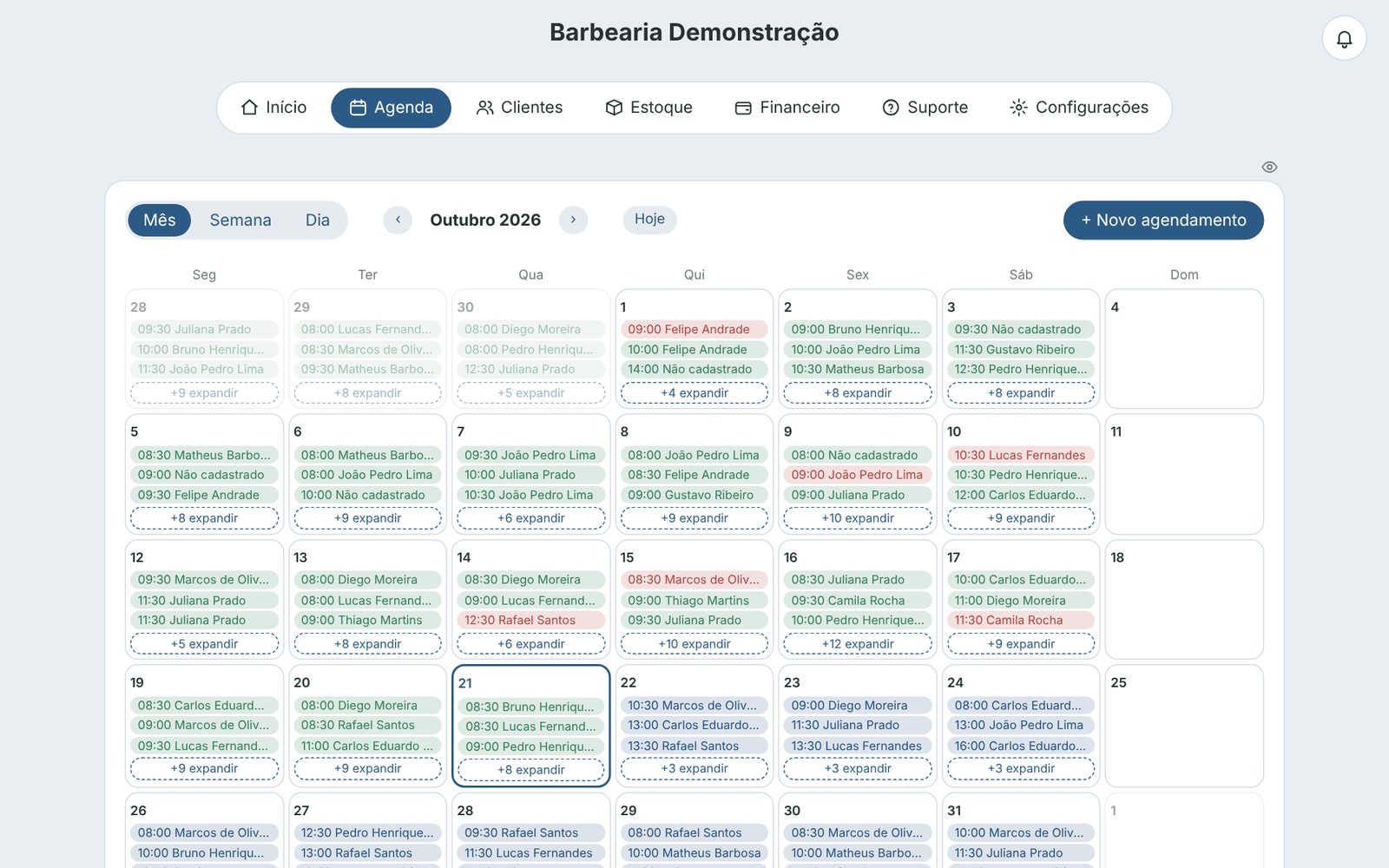Open the Estoque tab

point(648,108)
